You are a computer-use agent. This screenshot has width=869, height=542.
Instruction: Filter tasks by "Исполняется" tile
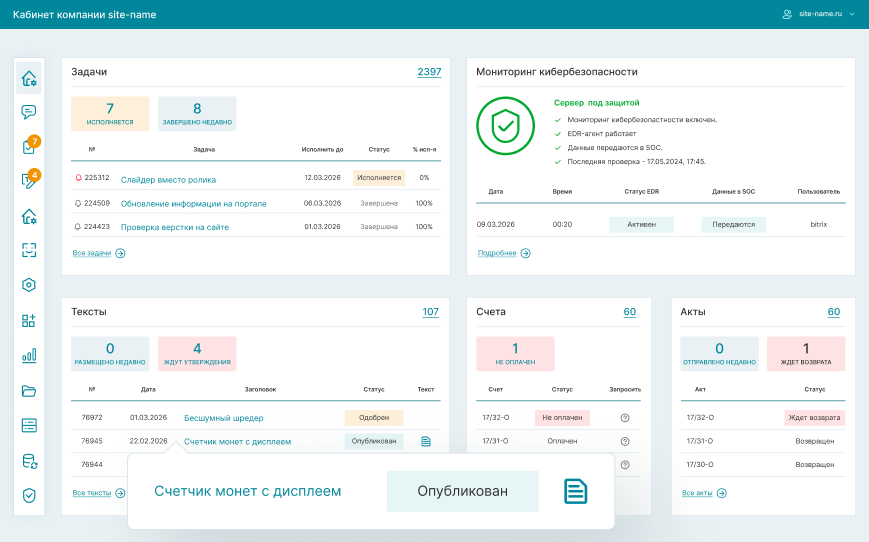[110, 114]
